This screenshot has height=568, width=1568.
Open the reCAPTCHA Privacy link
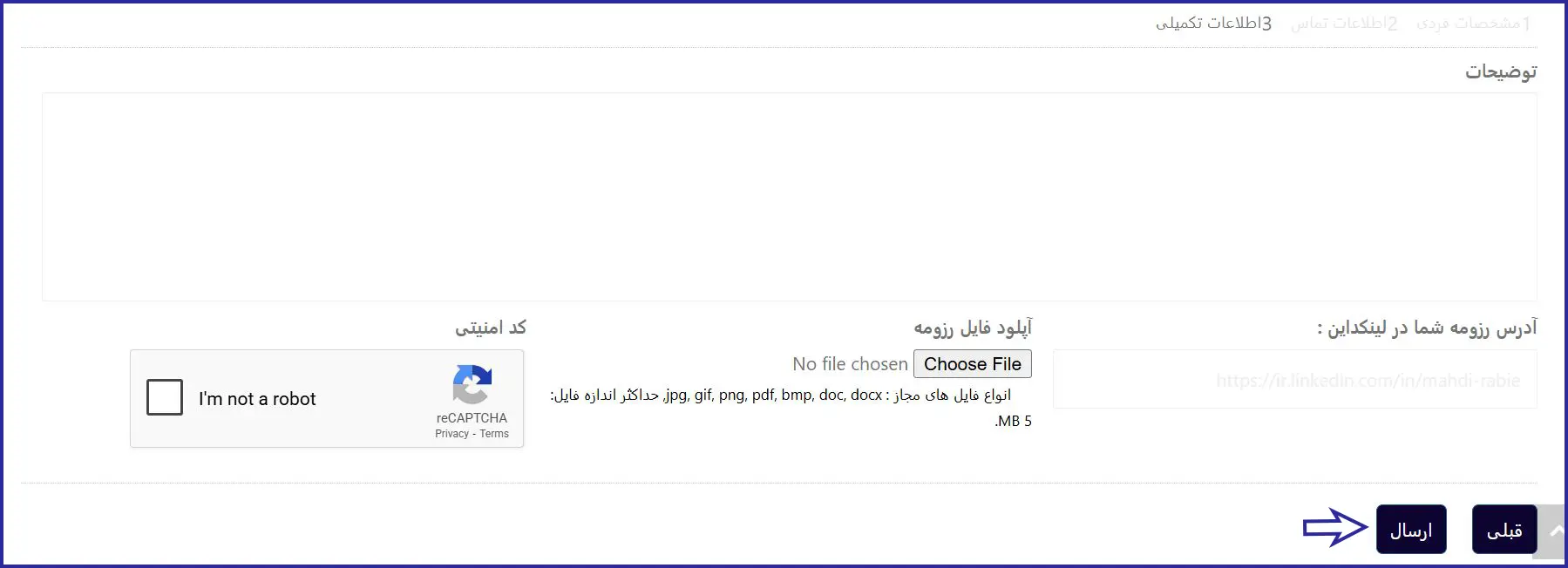[x=451, y=434]
